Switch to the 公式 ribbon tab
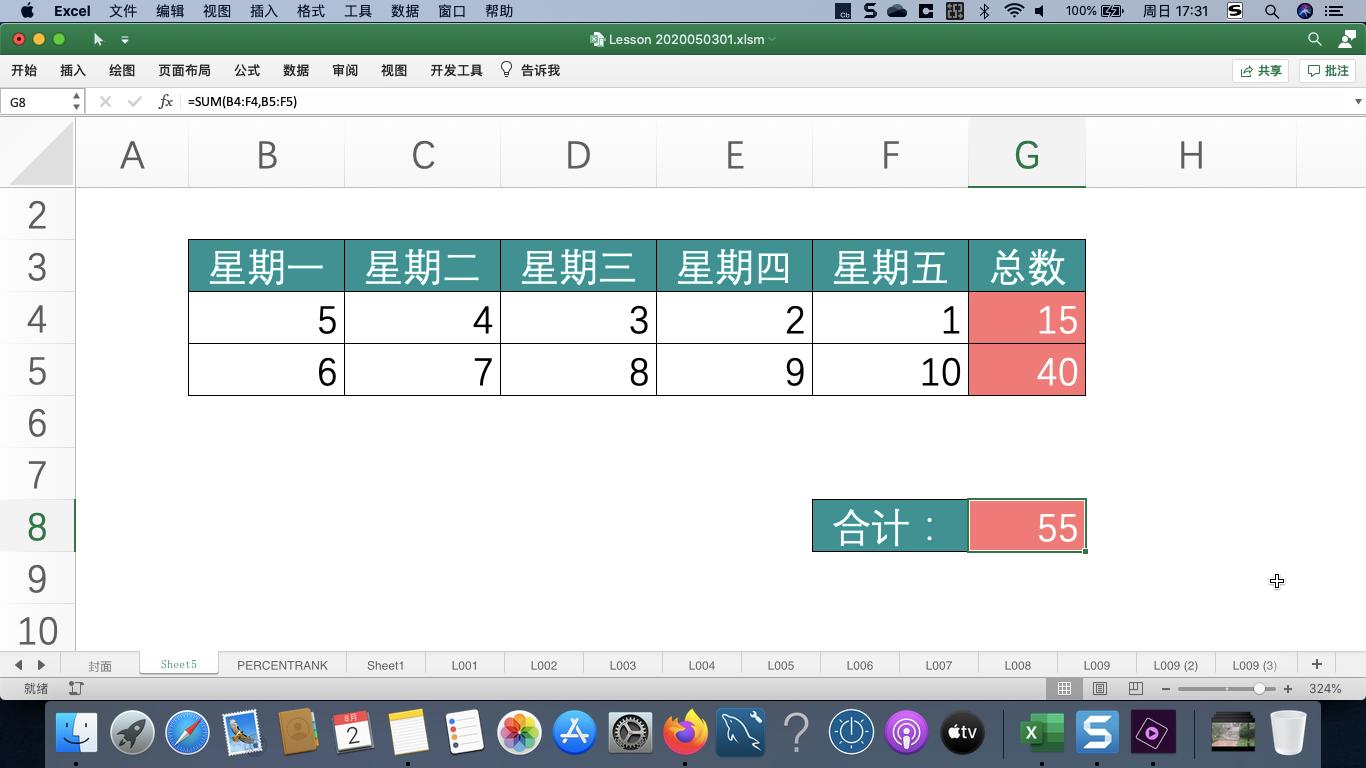 click(246, 70)
